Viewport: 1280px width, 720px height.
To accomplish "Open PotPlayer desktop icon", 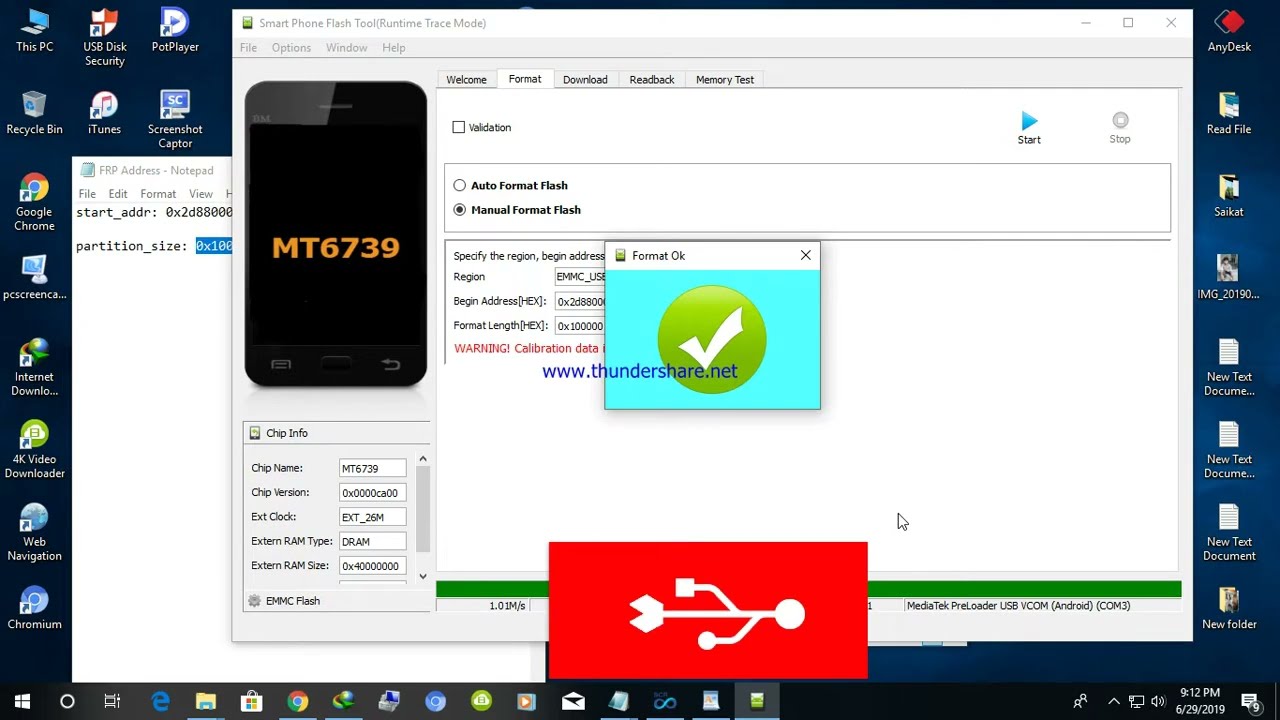I will coord(175,30).
